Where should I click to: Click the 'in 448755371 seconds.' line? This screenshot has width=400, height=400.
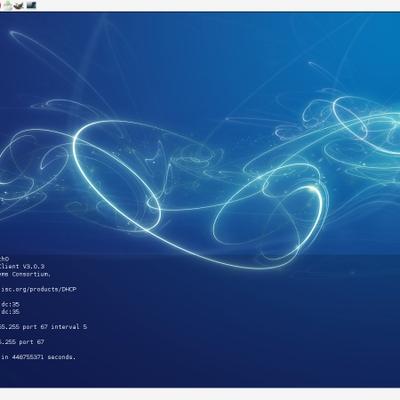(x=38, y=357)
